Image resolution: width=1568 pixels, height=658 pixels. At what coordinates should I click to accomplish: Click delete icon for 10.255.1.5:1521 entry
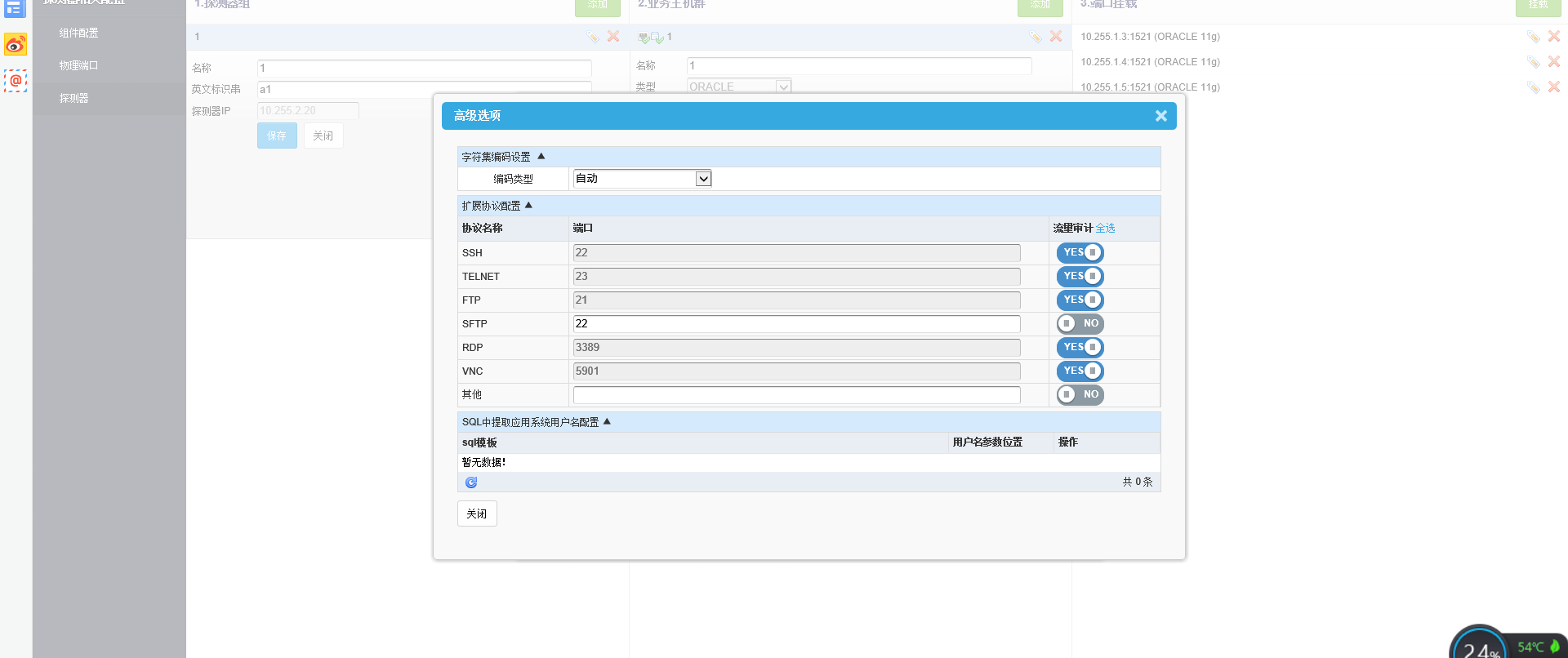click(1553, 87)
